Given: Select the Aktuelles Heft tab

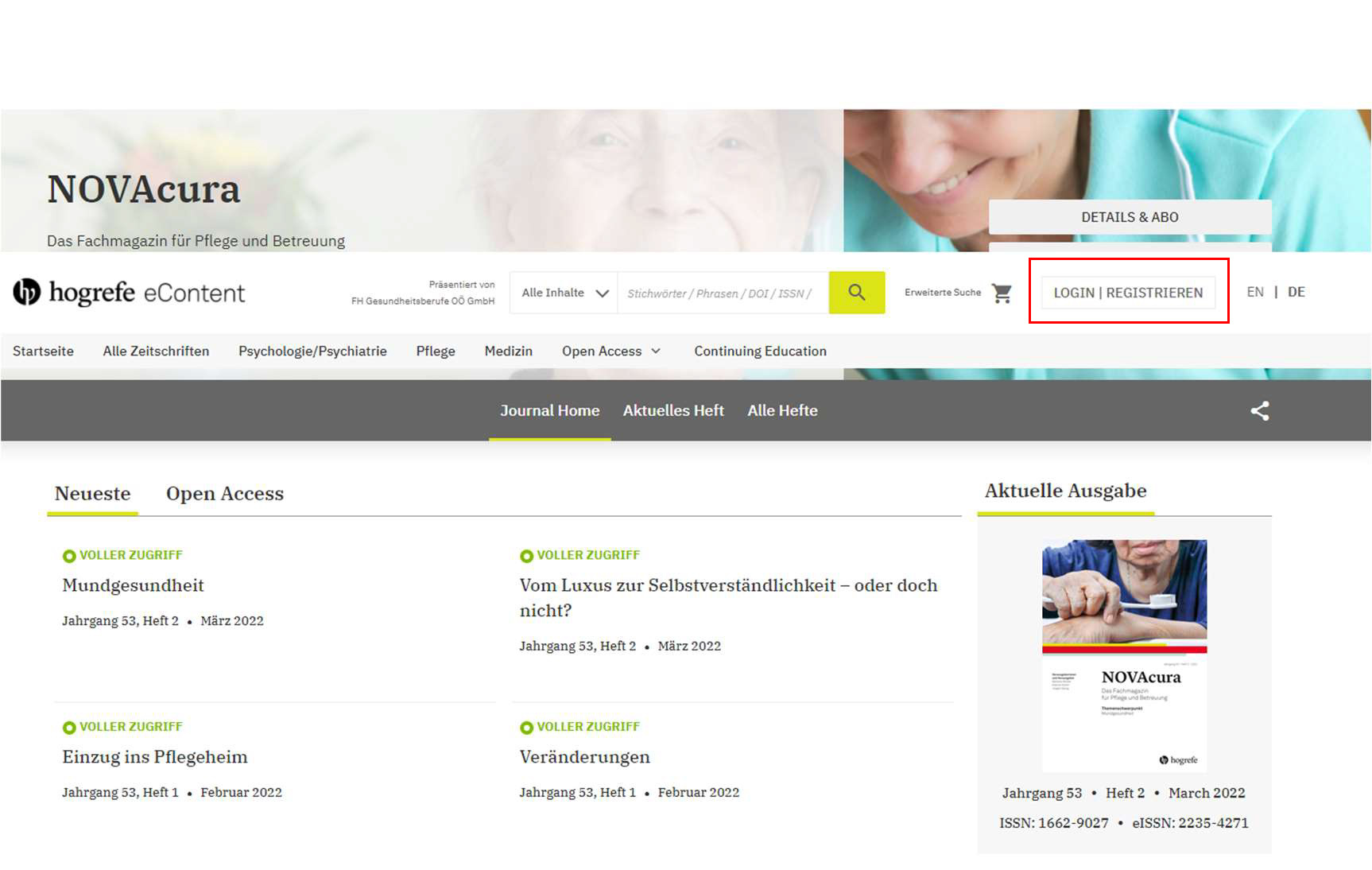Looking at the screenshot, I should [x=673, y=410].
